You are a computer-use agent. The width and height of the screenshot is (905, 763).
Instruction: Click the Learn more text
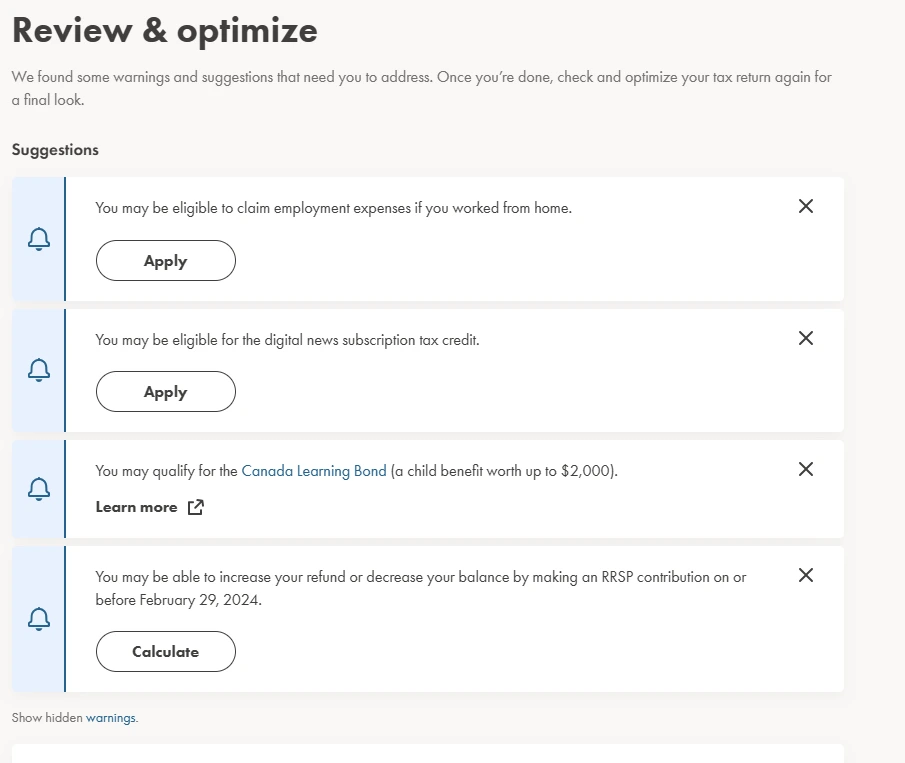tap(136, 507)
